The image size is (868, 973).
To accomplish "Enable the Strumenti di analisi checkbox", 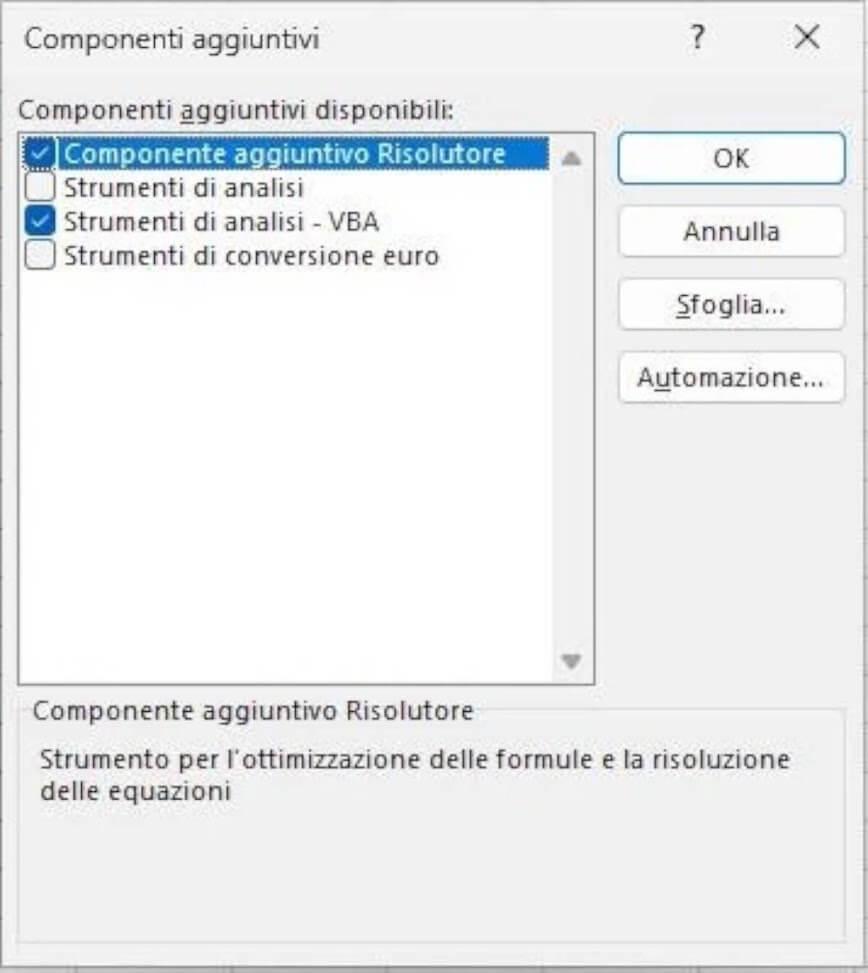I will [40, 187].
